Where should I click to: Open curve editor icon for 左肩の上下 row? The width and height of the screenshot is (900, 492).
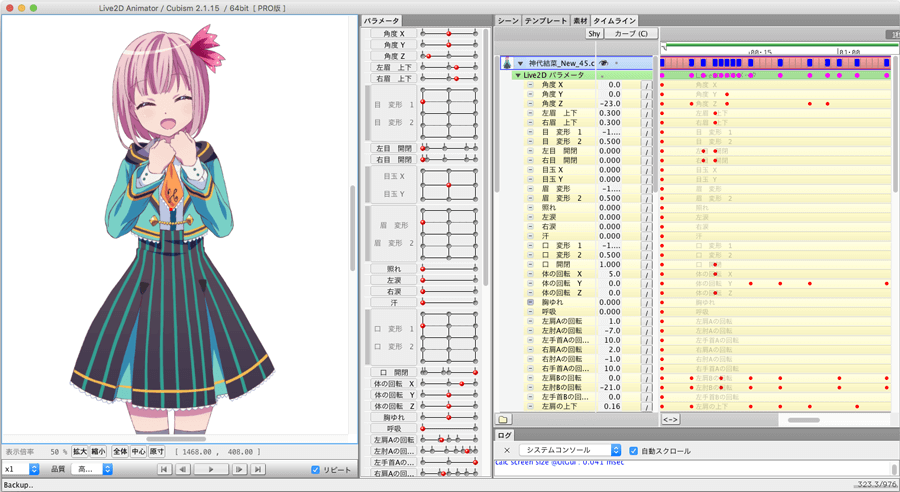click(647, 406)
